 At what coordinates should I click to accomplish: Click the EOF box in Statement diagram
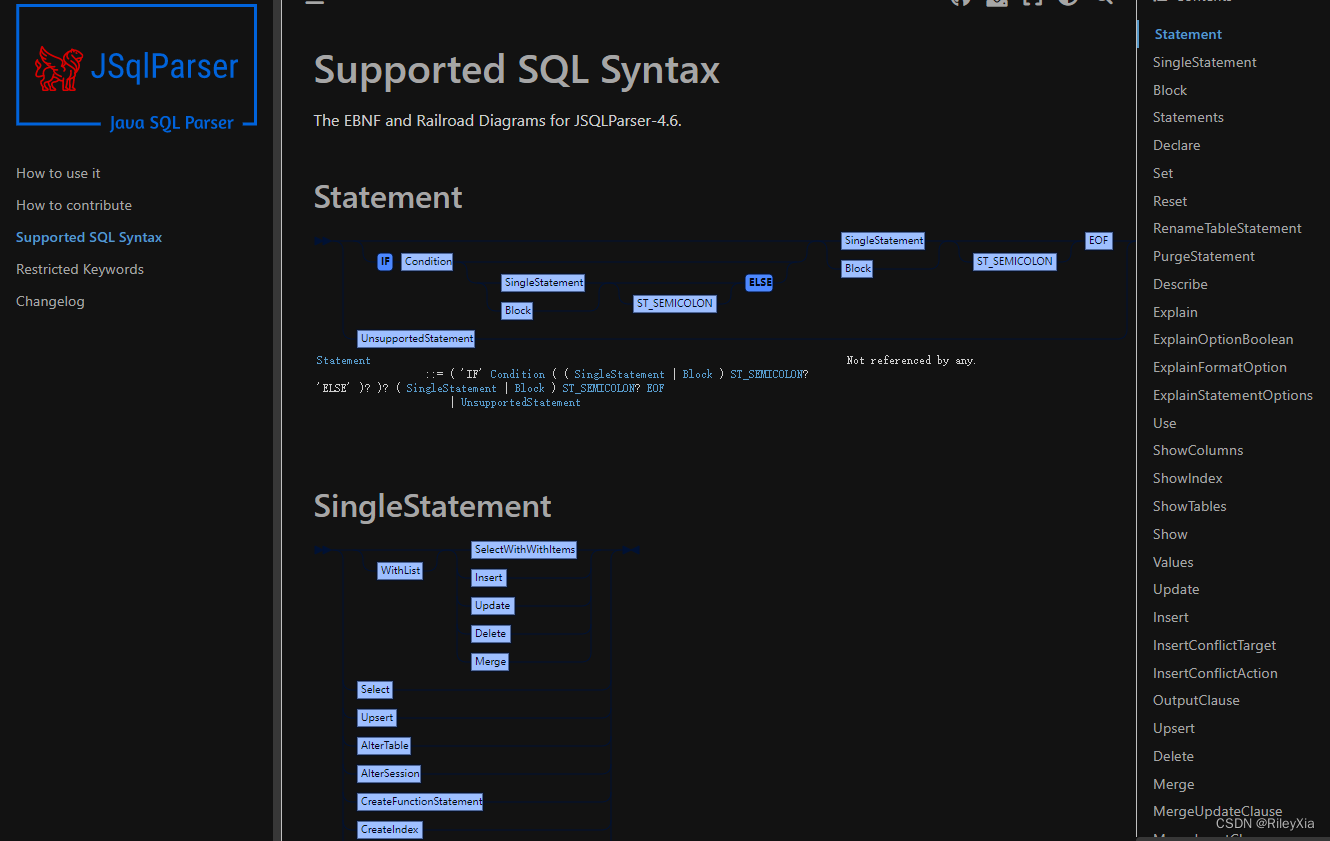coord(1099,241)
